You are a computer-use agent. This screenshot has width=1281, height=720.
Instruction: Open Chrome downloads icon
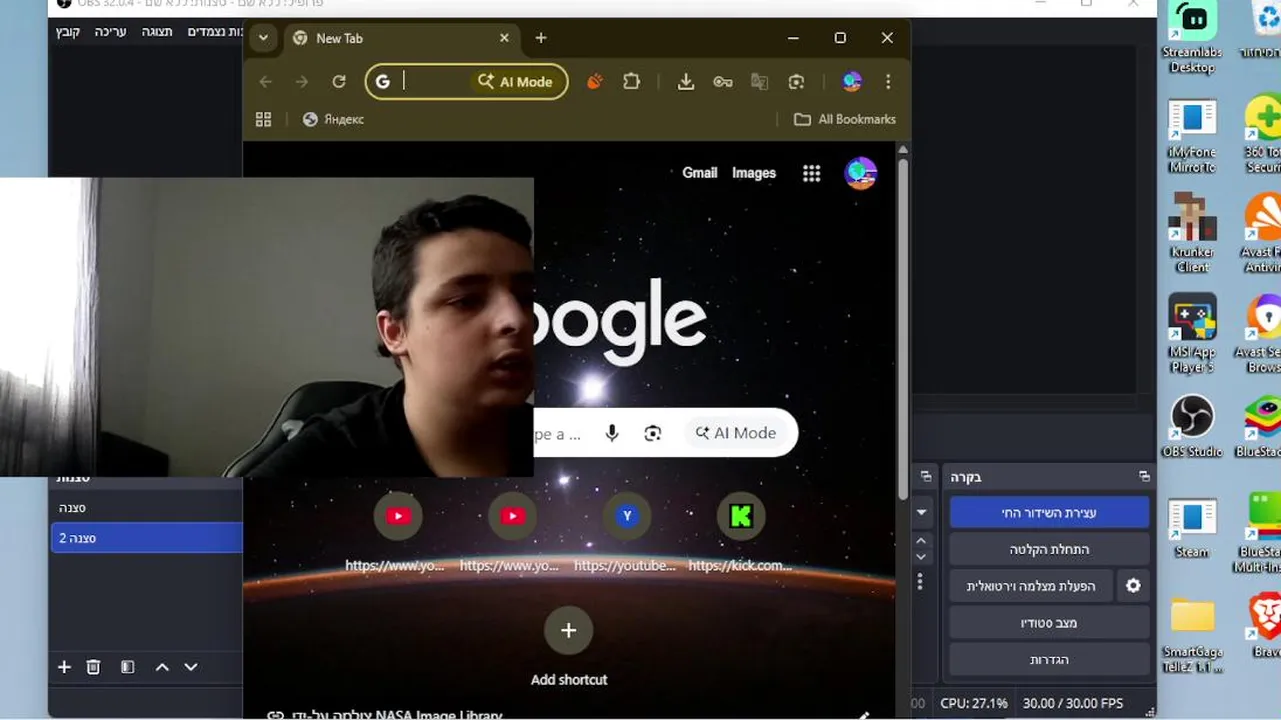point(686,82)
